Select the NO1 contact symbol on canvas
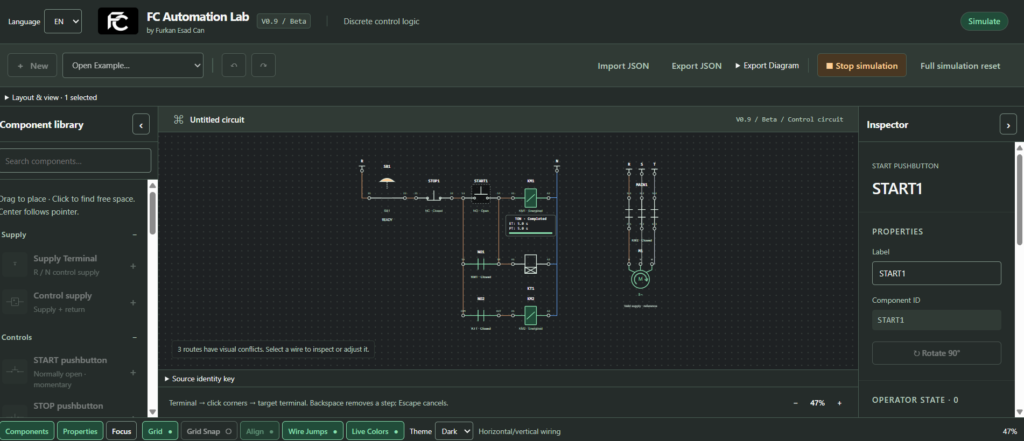 (x=481, y=263)
